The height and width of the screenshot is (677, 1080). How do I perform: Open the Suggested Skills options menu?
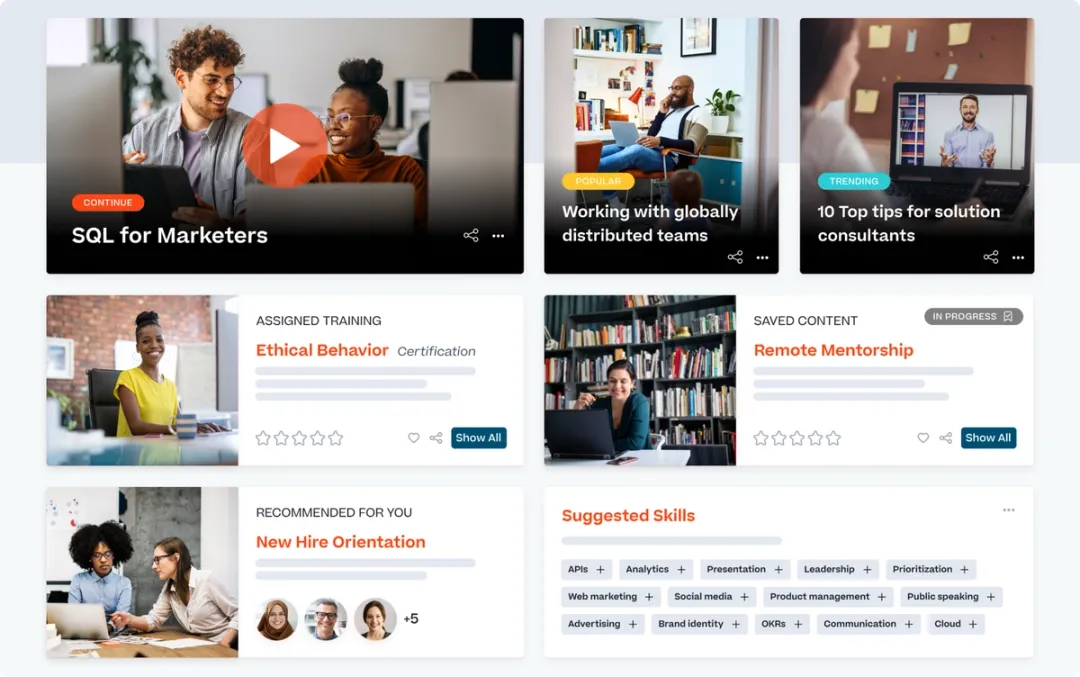click(1008, 510)
